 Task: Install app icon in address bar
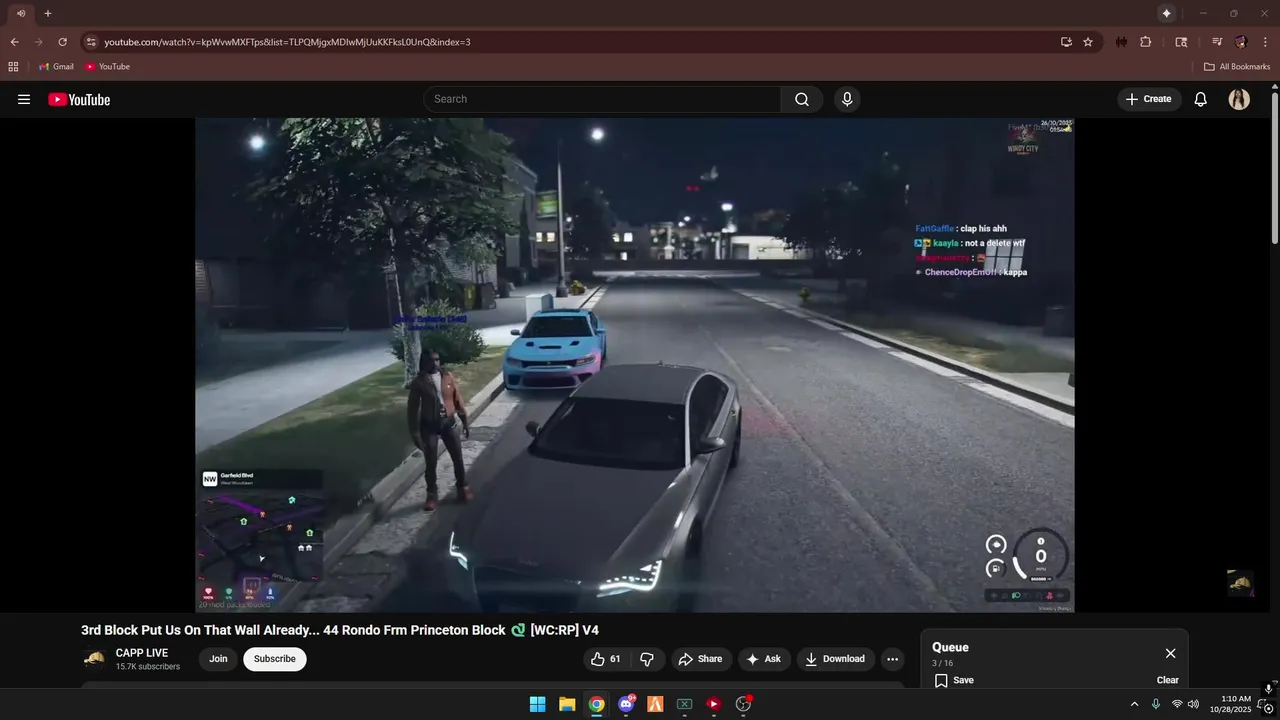pyautogui.click(x=1066, y=42)
